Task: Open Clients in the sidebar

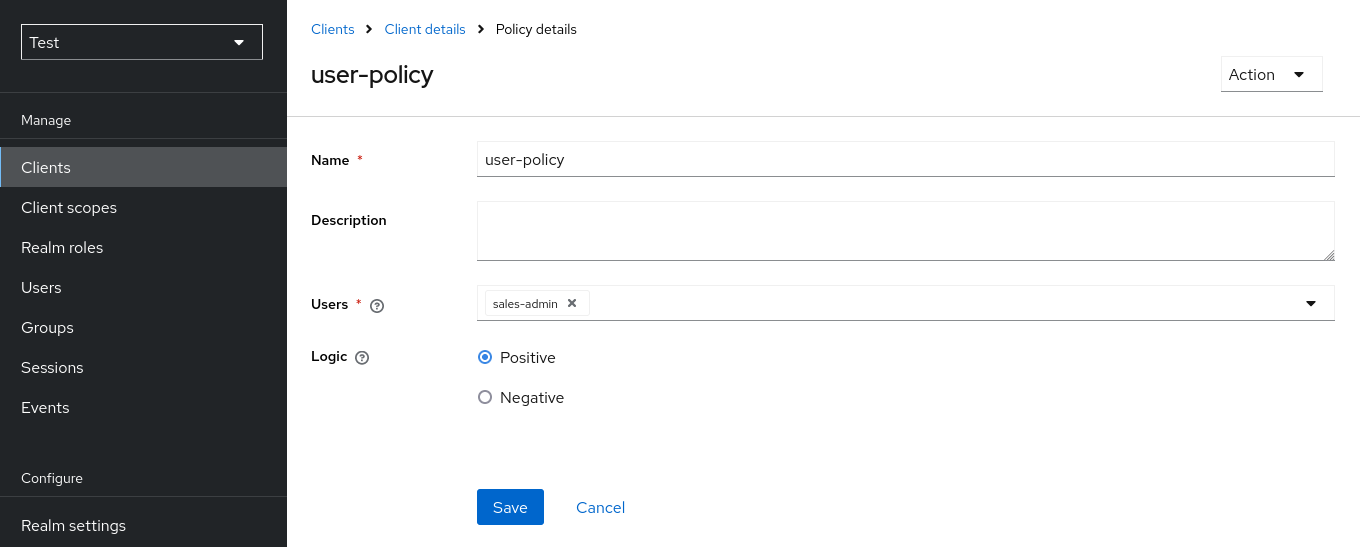Action: tap(46, 167)
